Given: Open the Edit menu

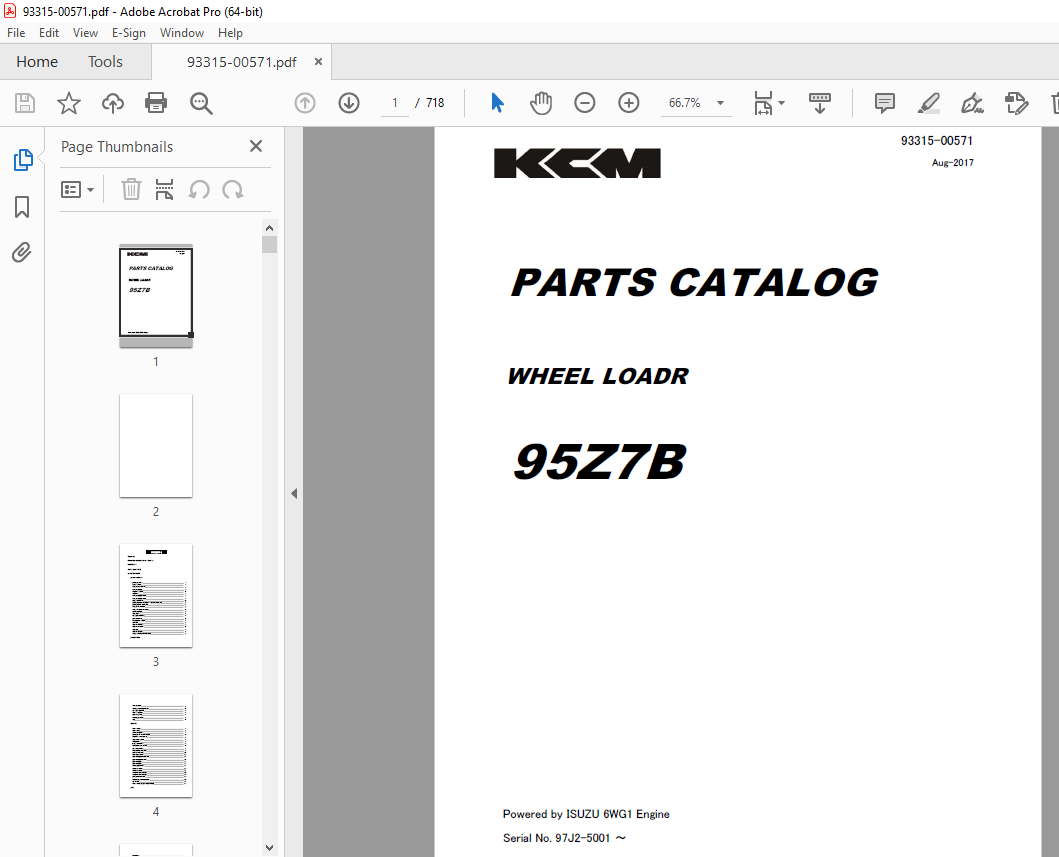Looking at the screenshot, I should click(x=49, y=32).
